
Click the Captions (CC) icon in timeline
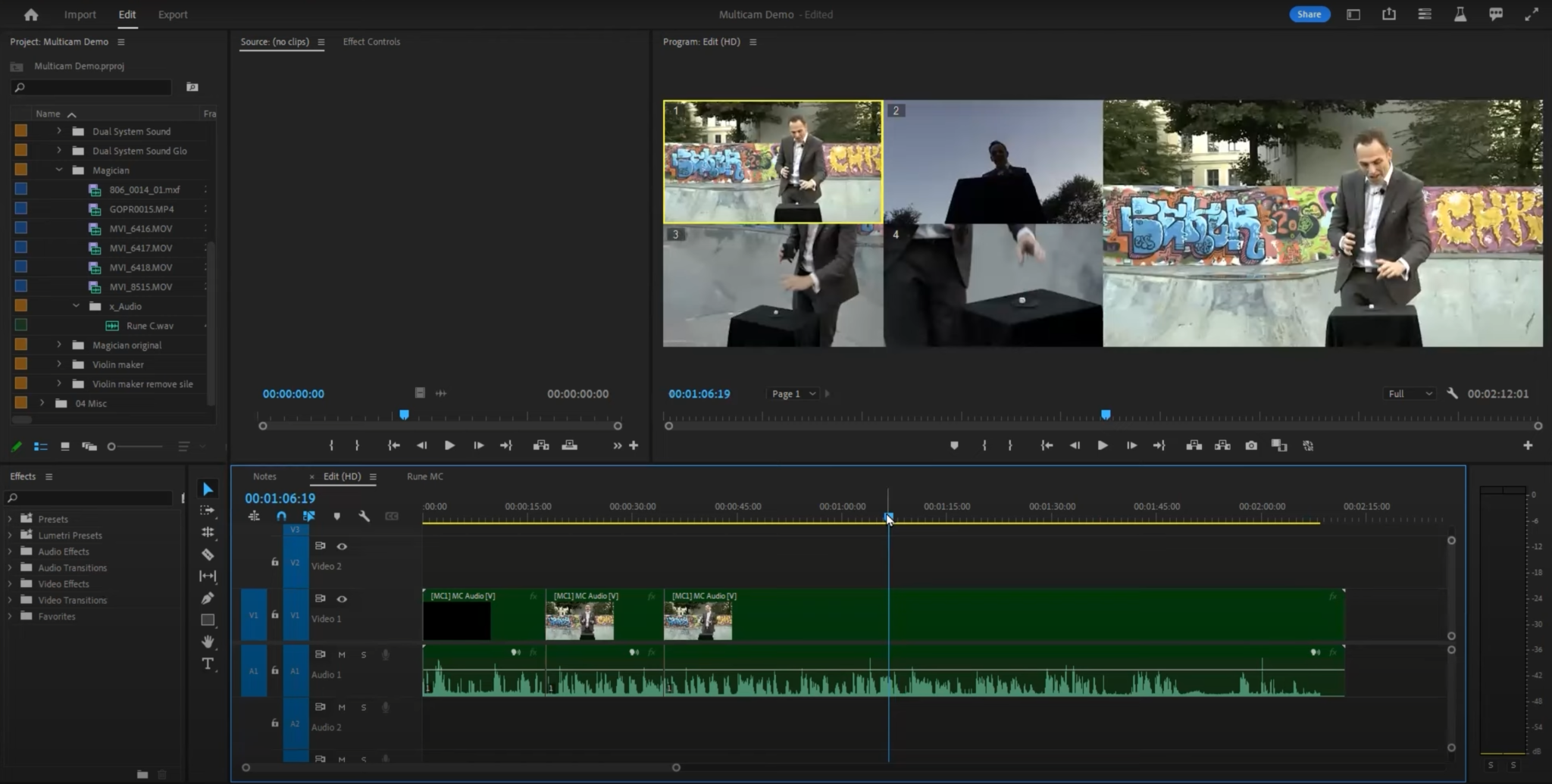pos(392,516)
